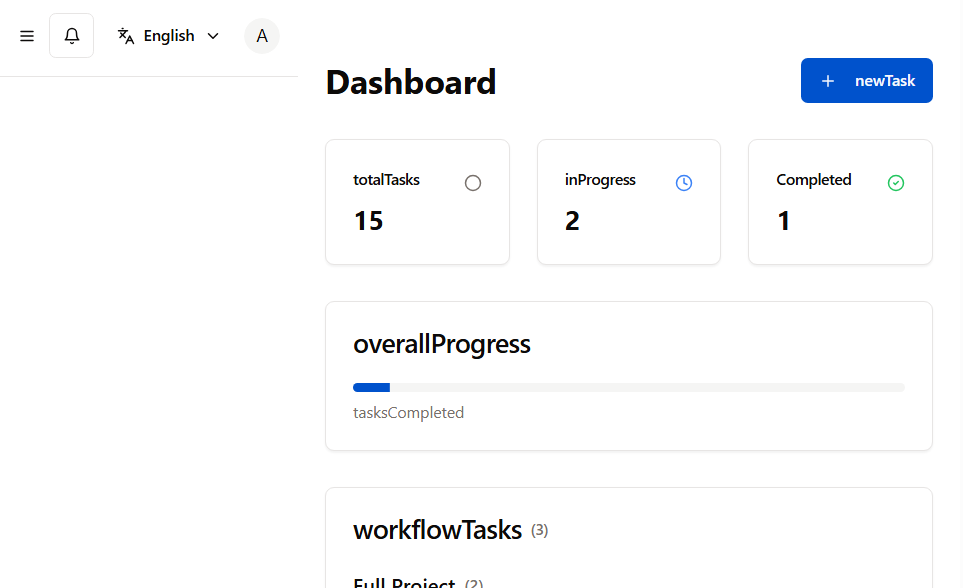Select the inProgress stat card label
The image size is (963, 588).
tap(600, 180)
